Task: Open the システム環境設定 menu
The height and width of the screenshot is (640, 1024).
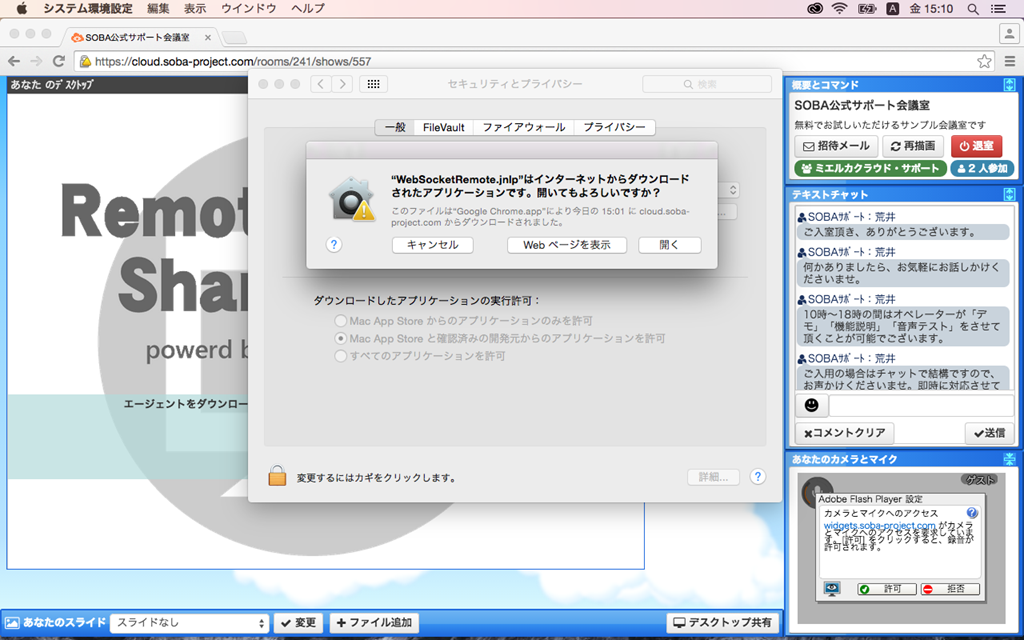Action: pyautogui.click(x=88, y=8)
